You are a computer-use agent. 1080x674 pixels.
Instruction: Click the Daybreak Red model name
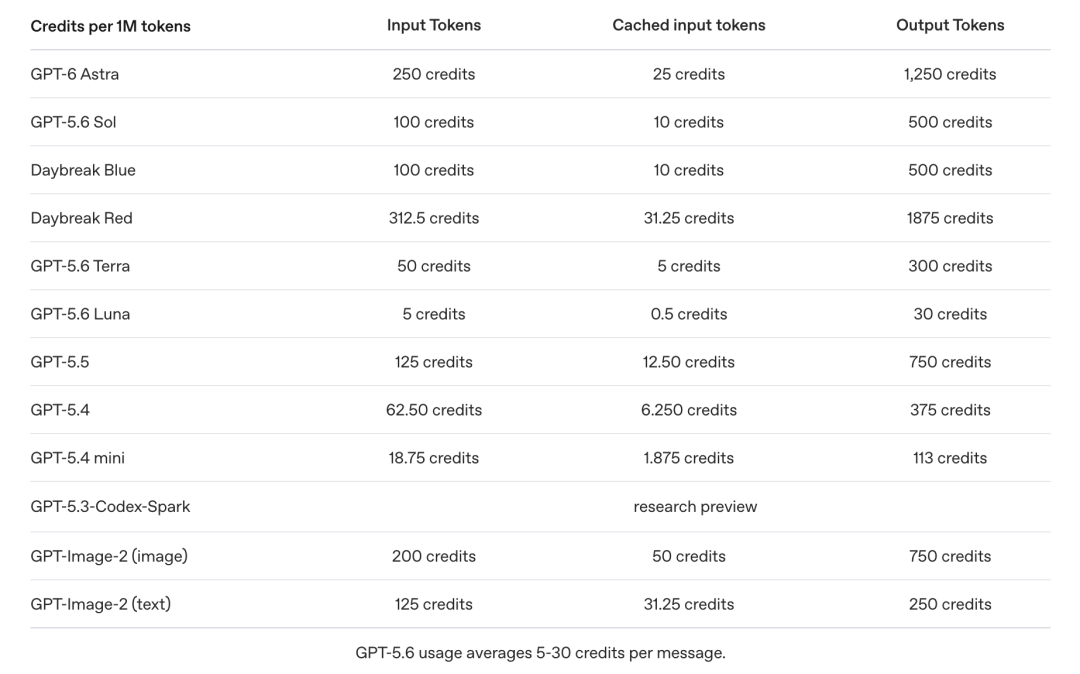coord(81,218)
